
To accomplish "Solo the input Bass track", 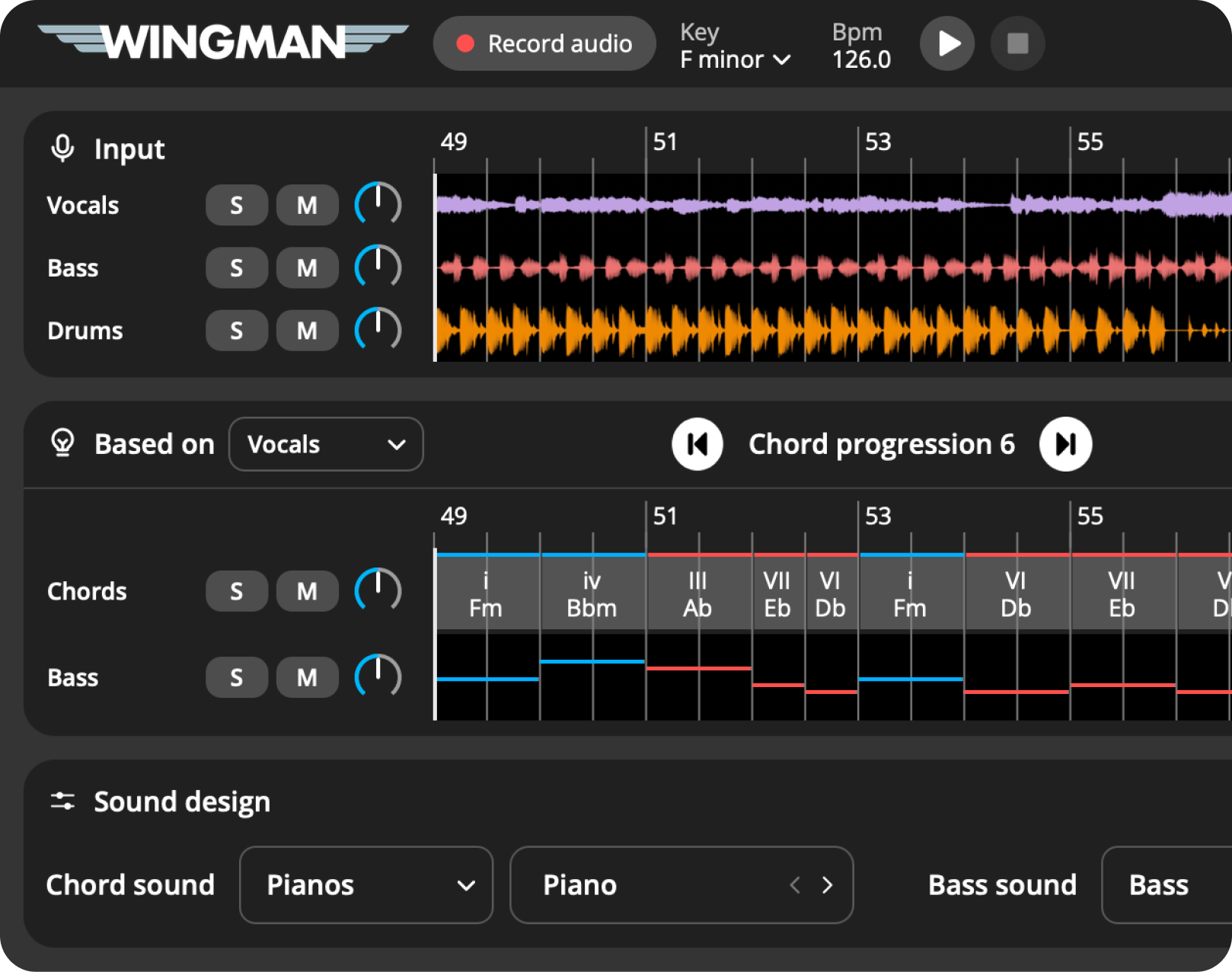I will 236,268.
